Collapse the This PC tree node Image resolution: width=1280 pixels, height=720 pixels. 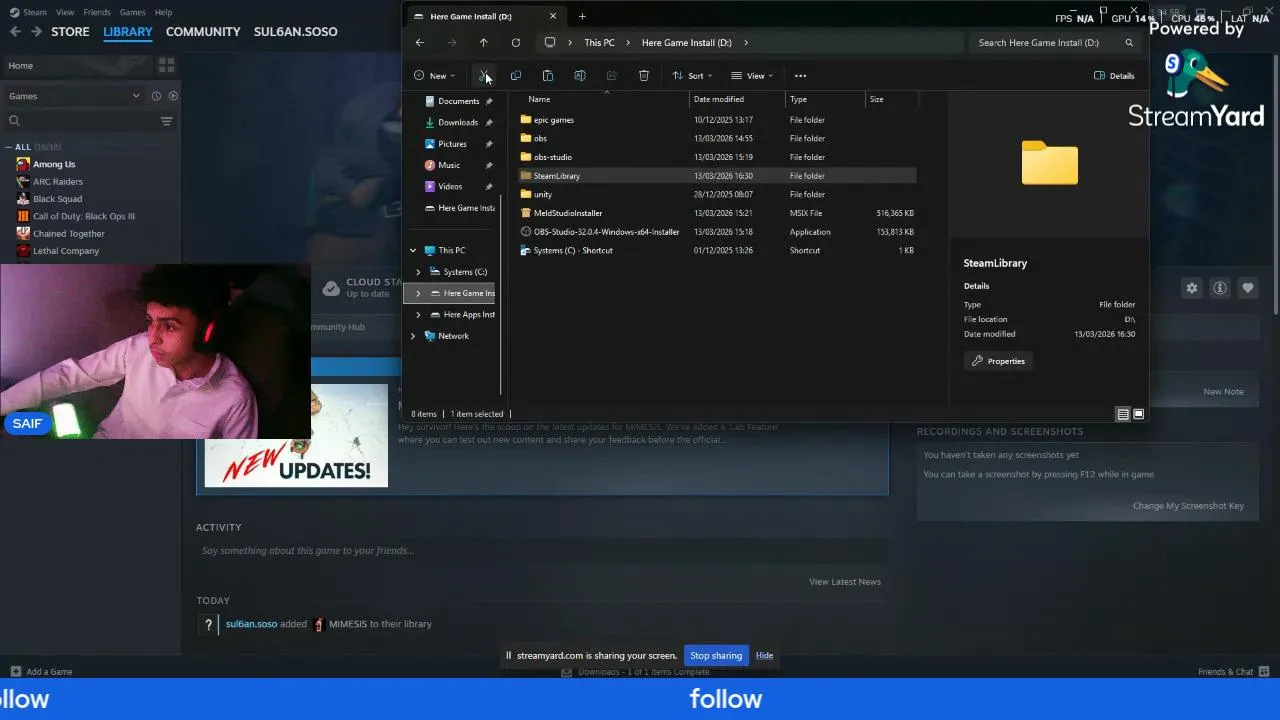click(413, 251)
